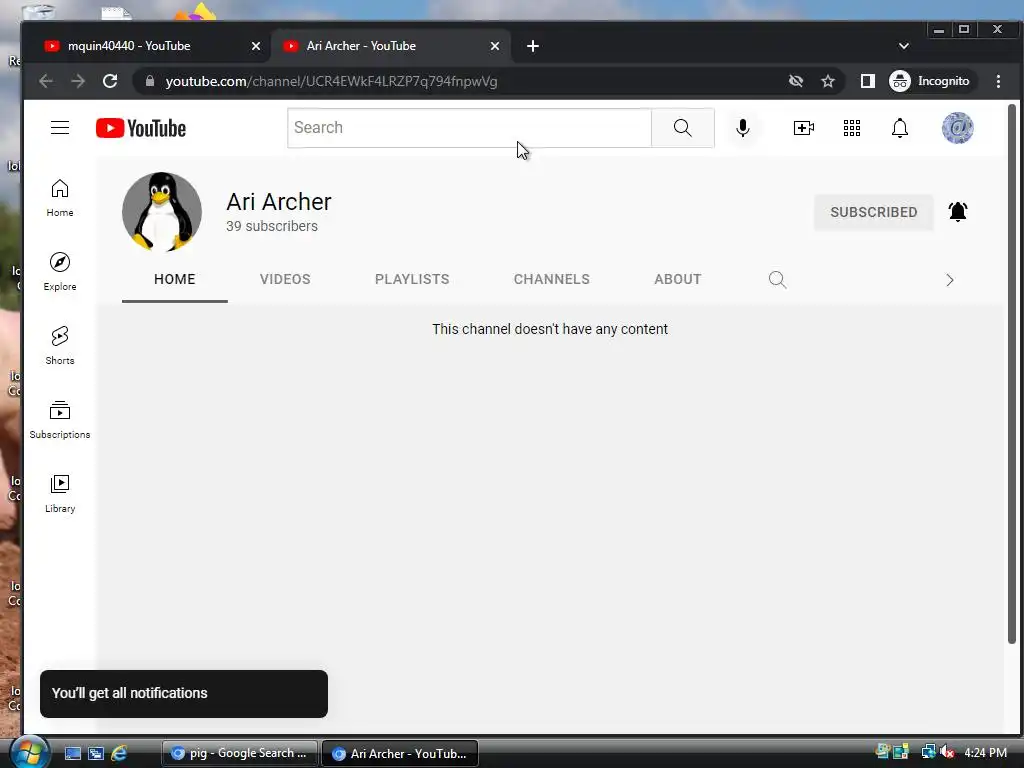Screen dimensions: 1024x768
Task: Open the YouTube hamburger guide menu
Action: coord(60,127)
